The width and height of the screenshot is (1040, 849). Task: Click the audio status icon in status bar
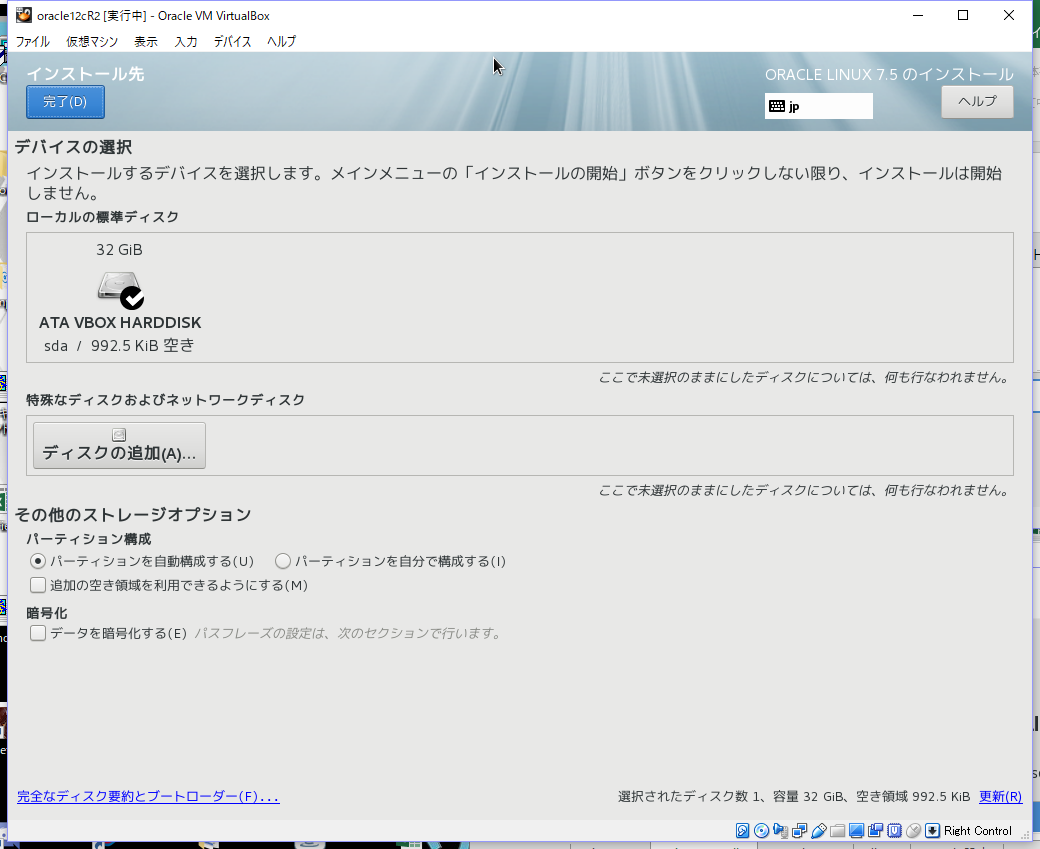780,831
